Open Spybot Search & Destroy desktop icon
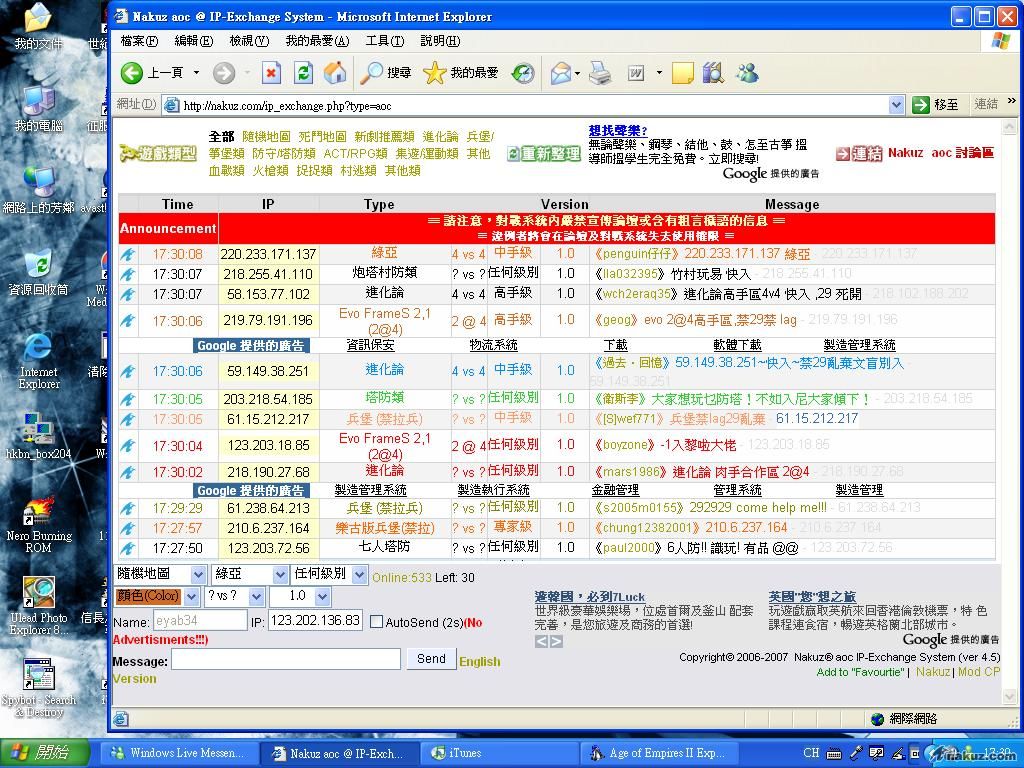 pos(39,688)
